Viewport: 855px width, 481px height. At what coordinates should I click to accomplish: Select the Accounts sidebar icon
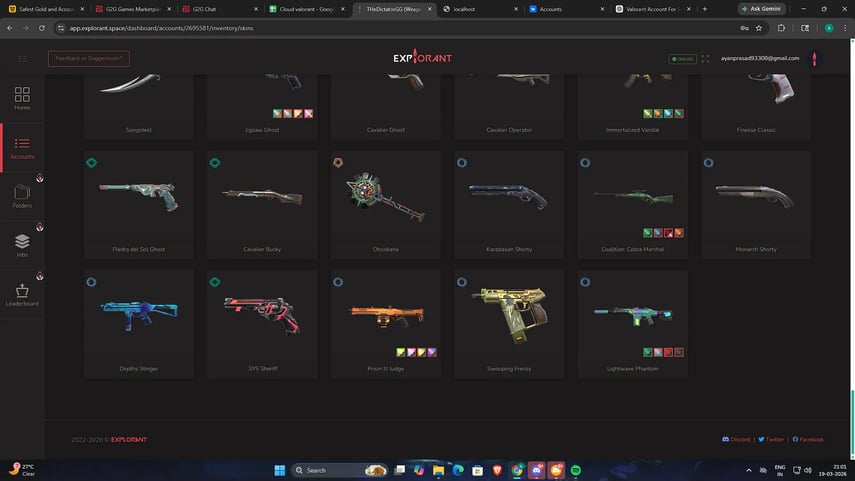[x=22, y=148]
